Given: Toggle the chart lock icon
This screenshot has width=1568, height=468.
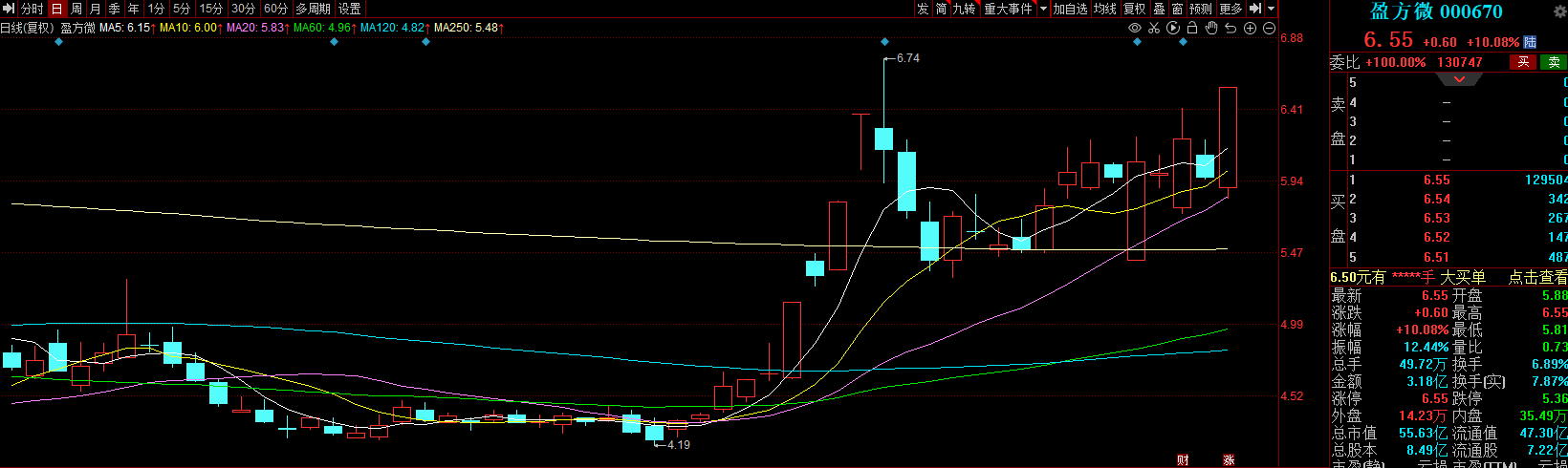Looking at the screenshot, I should [1192, 29].
